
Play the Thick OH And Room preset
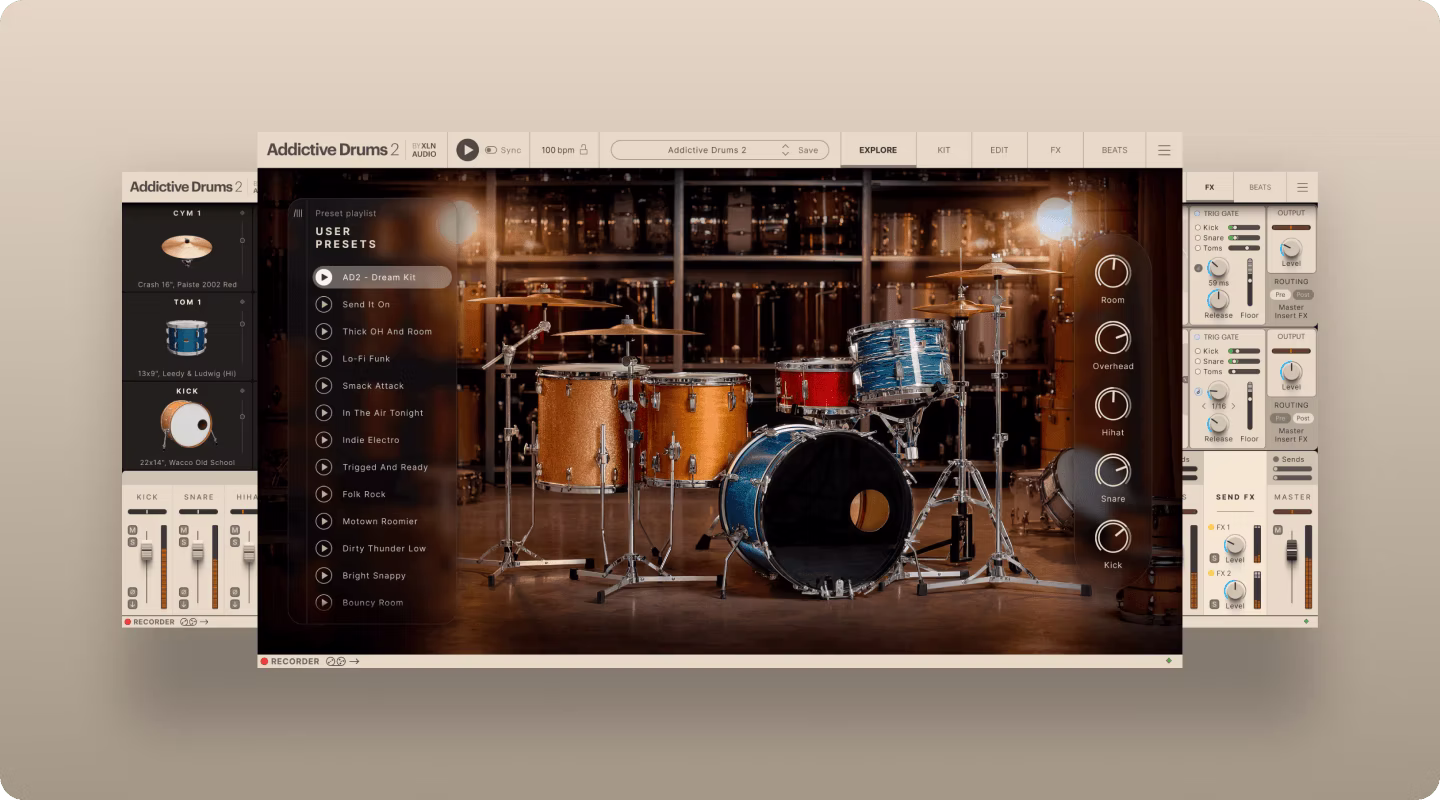[x=324, y=331]
